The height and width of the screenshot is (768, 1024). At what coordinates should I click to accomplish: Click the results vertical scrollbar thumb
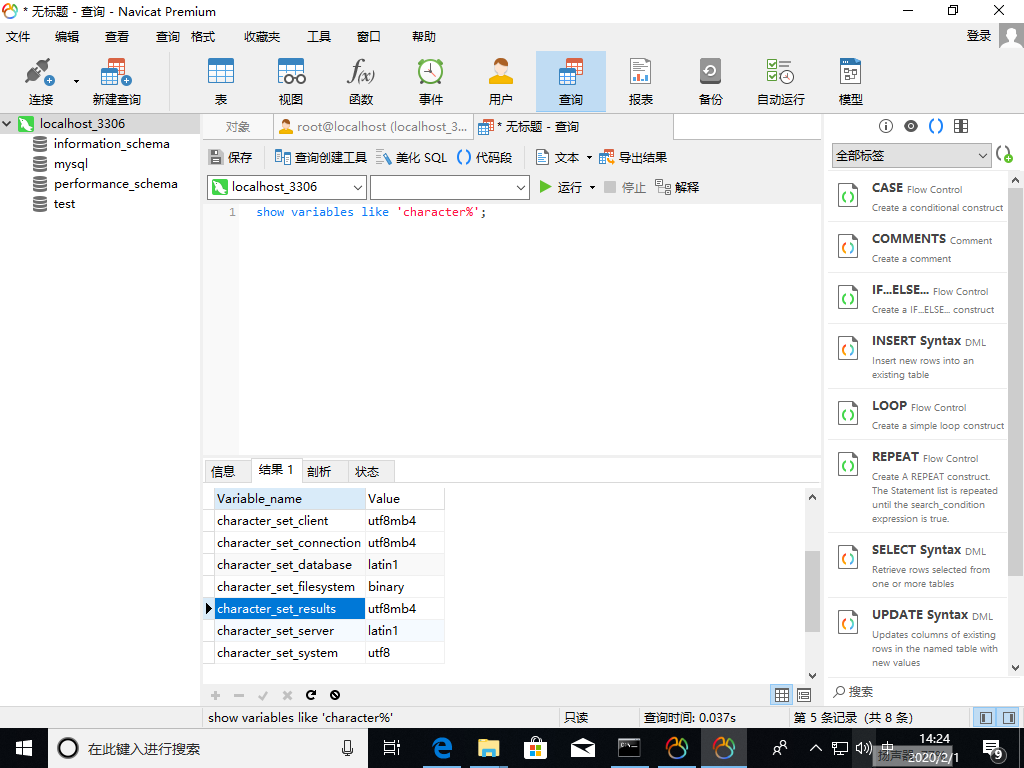[x=812, y=592]
